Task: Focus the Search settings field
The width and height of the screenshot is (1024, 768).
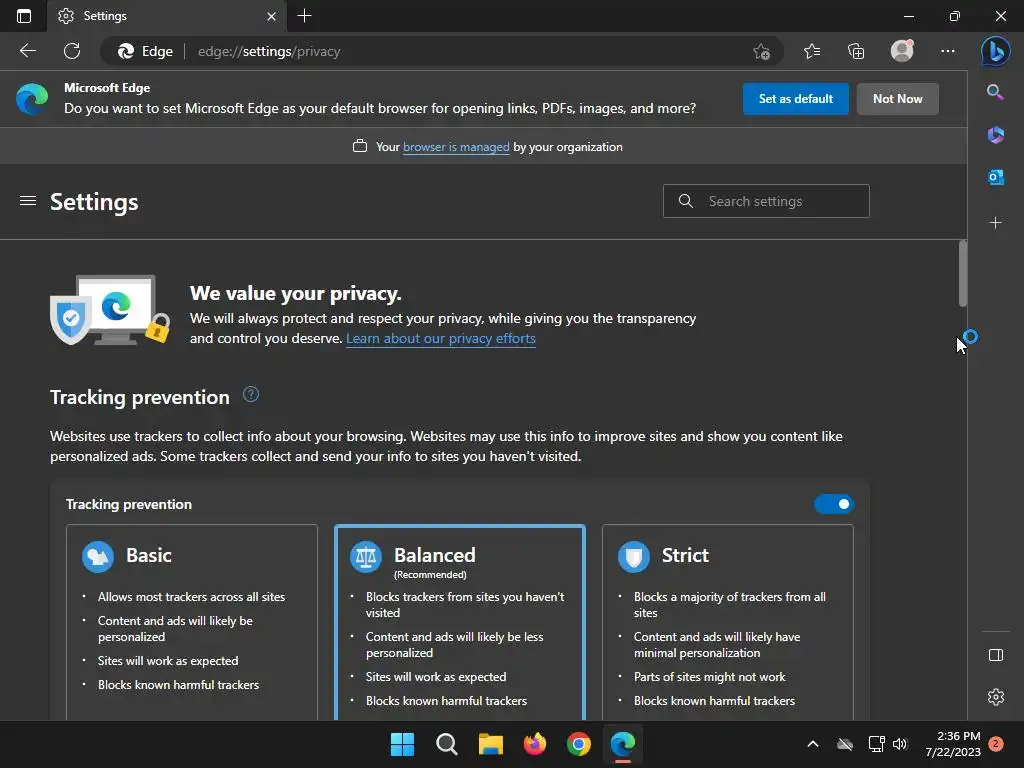Action: pos(766,201)
